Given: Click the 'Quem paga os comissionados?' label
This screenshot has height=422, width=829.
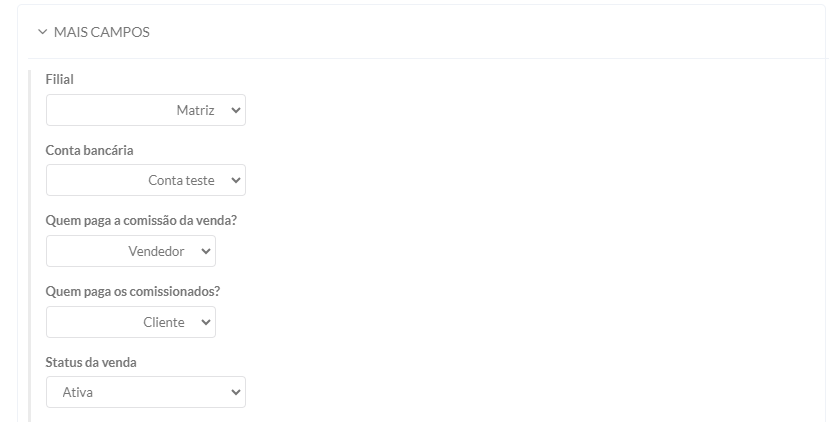Looking at the screenshot, I should pyautogui.click(x=133, y=291).
